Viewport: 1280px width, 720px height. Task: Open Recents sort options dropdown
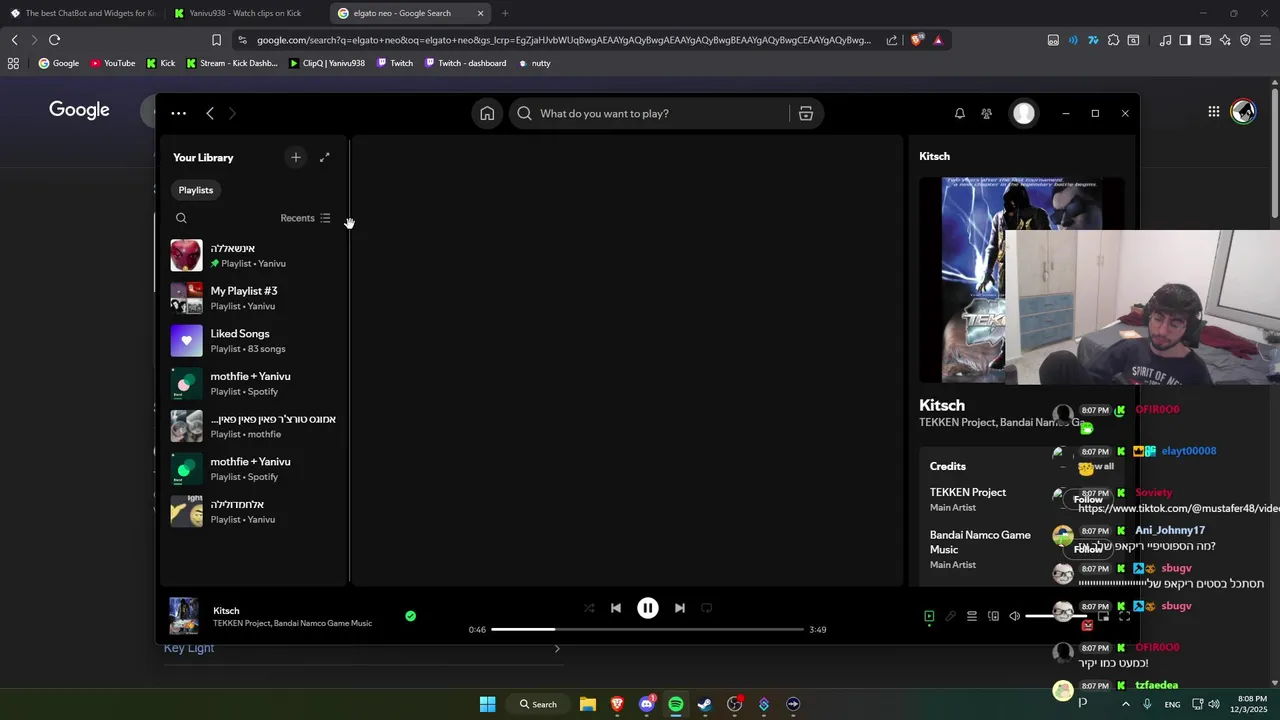(305, 218)
